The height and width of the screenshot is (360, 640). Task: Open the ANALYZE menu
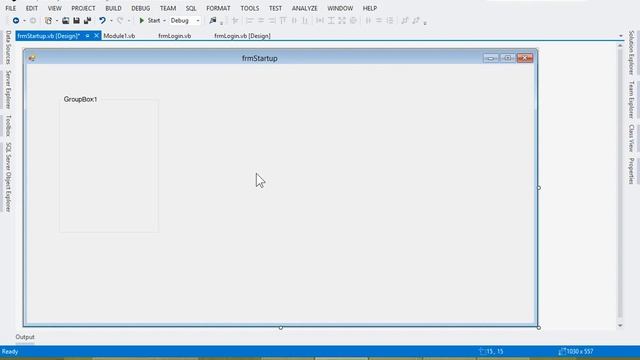tap(304, 8)
